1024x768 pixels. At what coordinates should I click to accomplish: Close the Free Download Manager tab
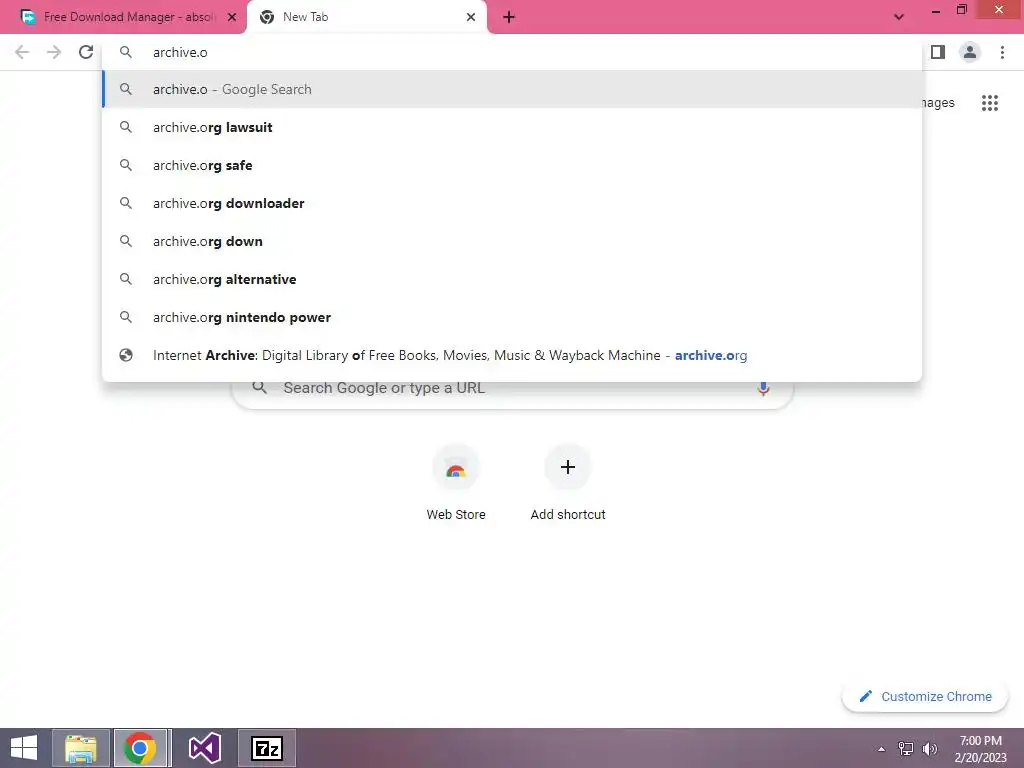pyautogui.click(x=232, y=17)
